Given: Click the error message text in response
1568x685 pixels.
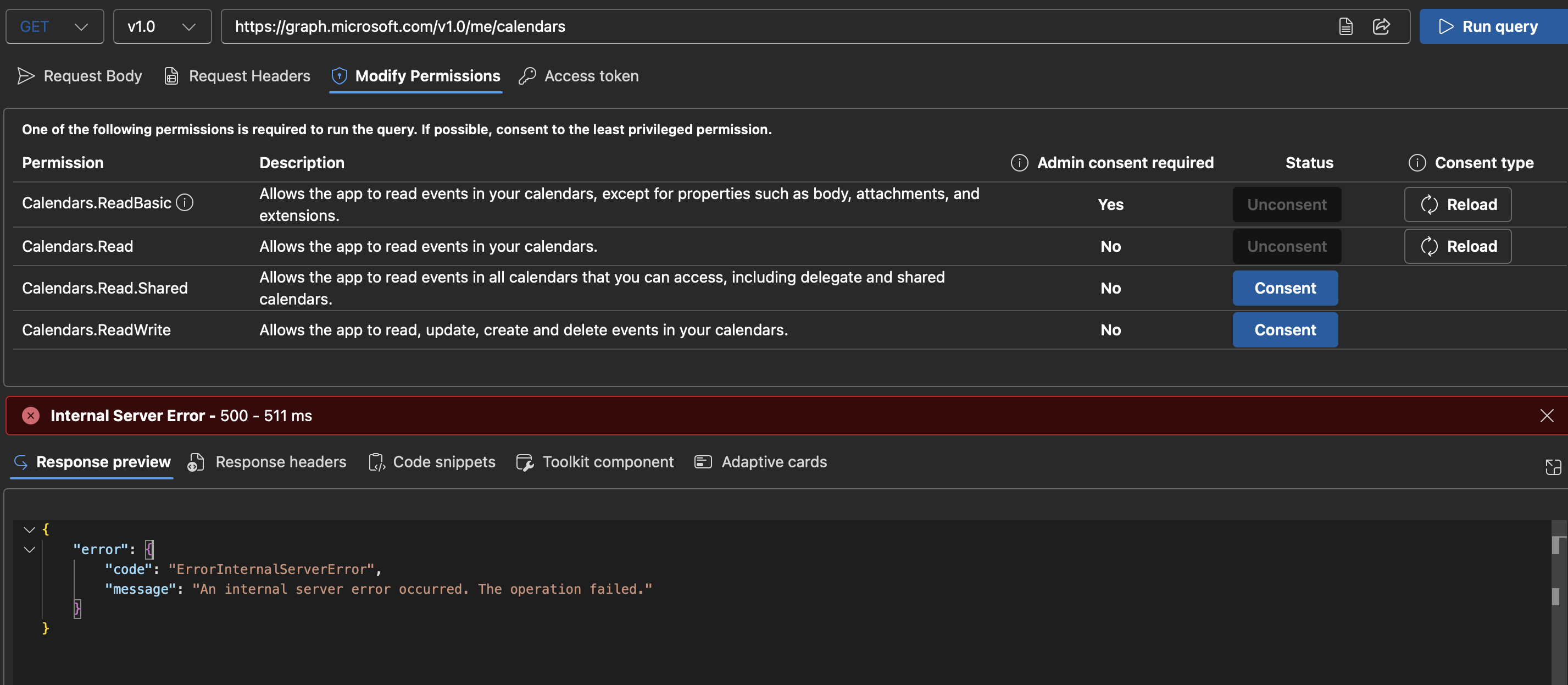Looking at the screenshot, I should click(422, 589).
